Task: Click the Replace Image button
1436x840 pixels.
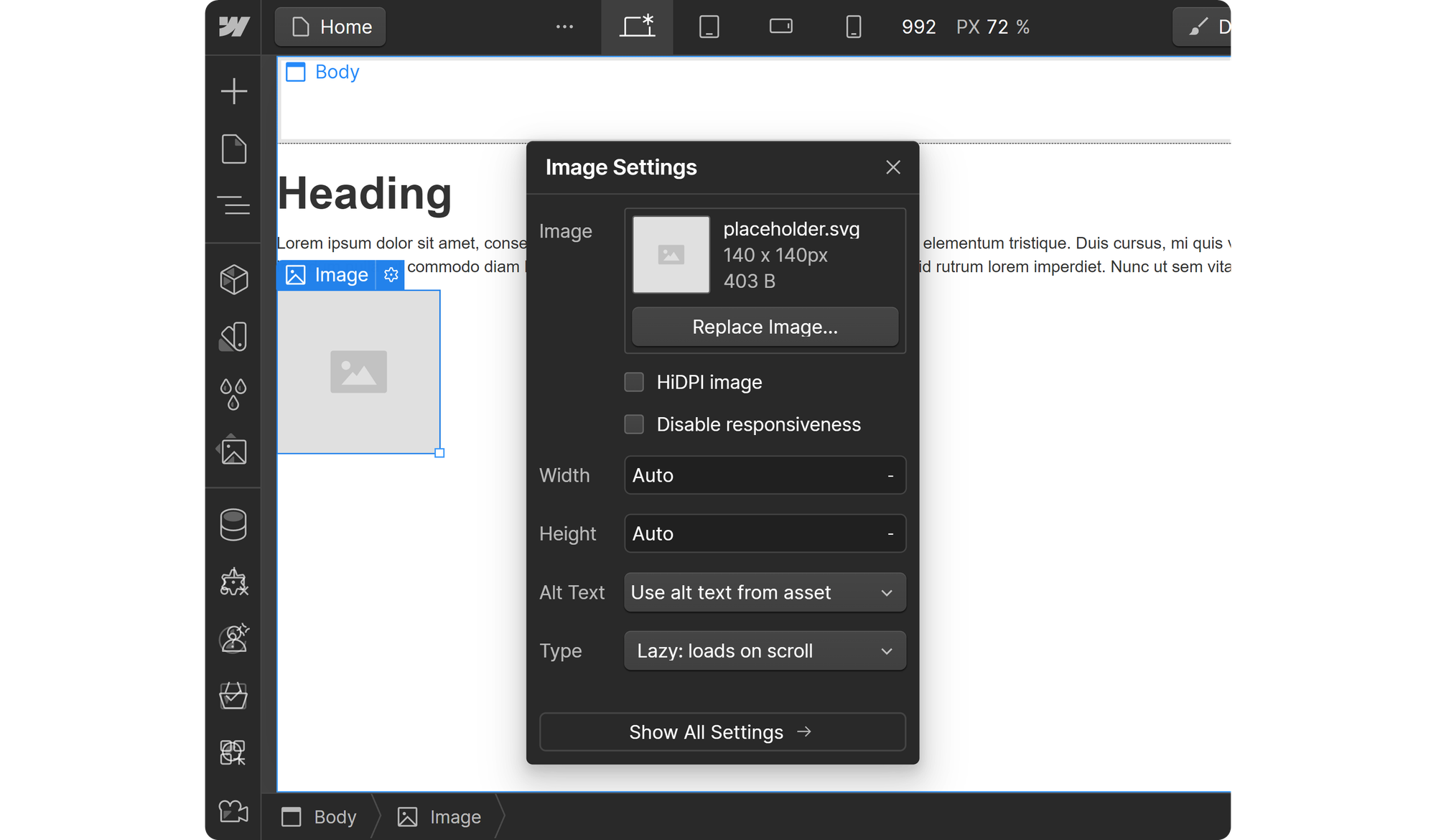Action: 764,327
